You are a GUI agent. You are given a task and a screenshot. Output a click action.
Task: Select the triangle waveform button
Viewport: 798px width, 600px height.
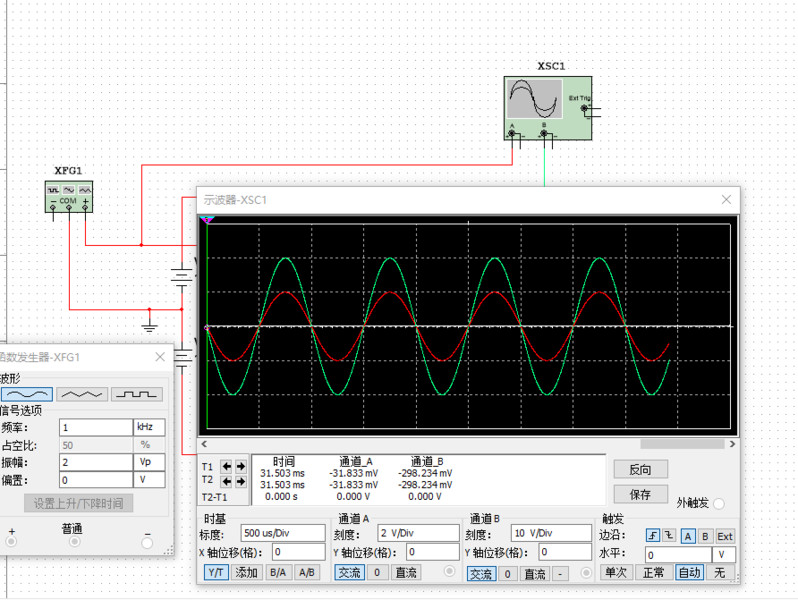pos(82,394)
